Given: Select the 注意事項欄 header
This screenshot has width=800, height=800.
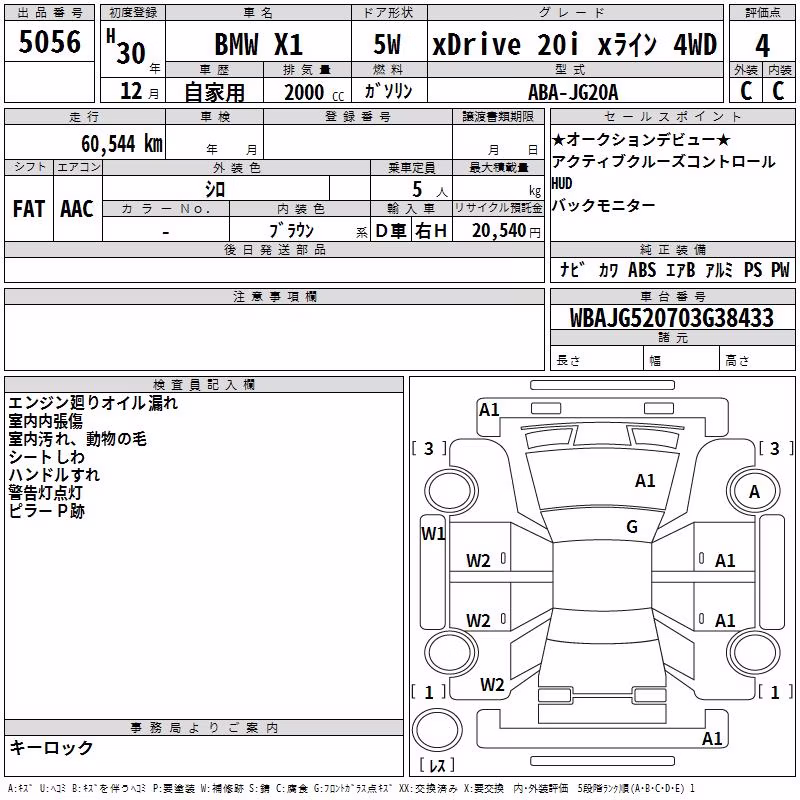Looking at the screenshot, I should (x=274, y=296).
